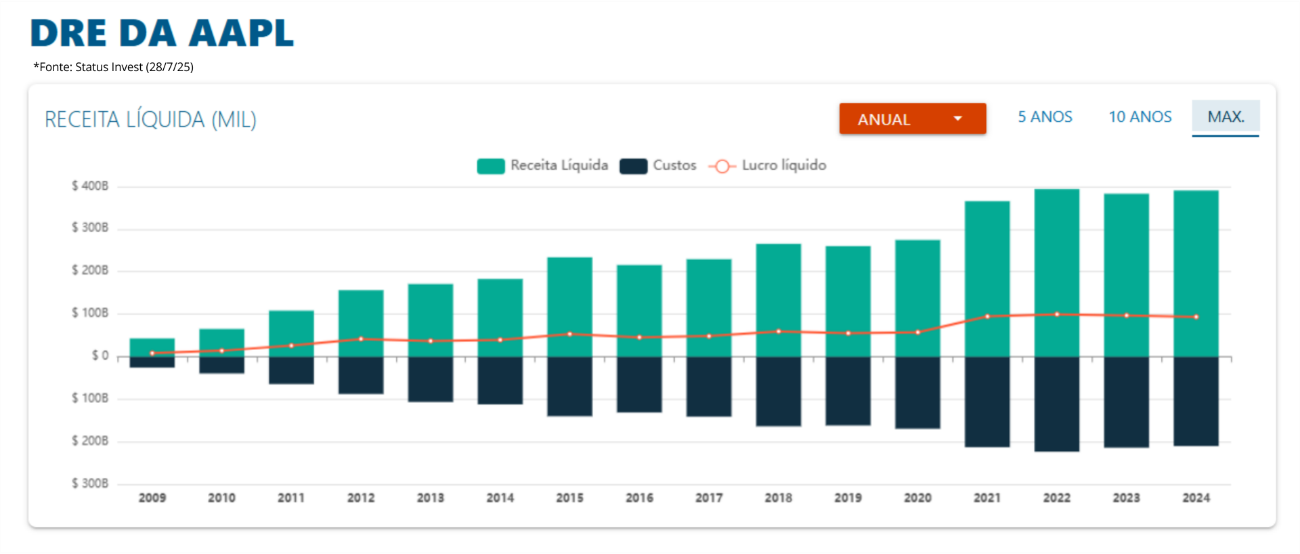Image resolution: width=1300 pixels, height=554 pixels.
Task: Click the dark costs bar for 2011
Action: [291, 370]
